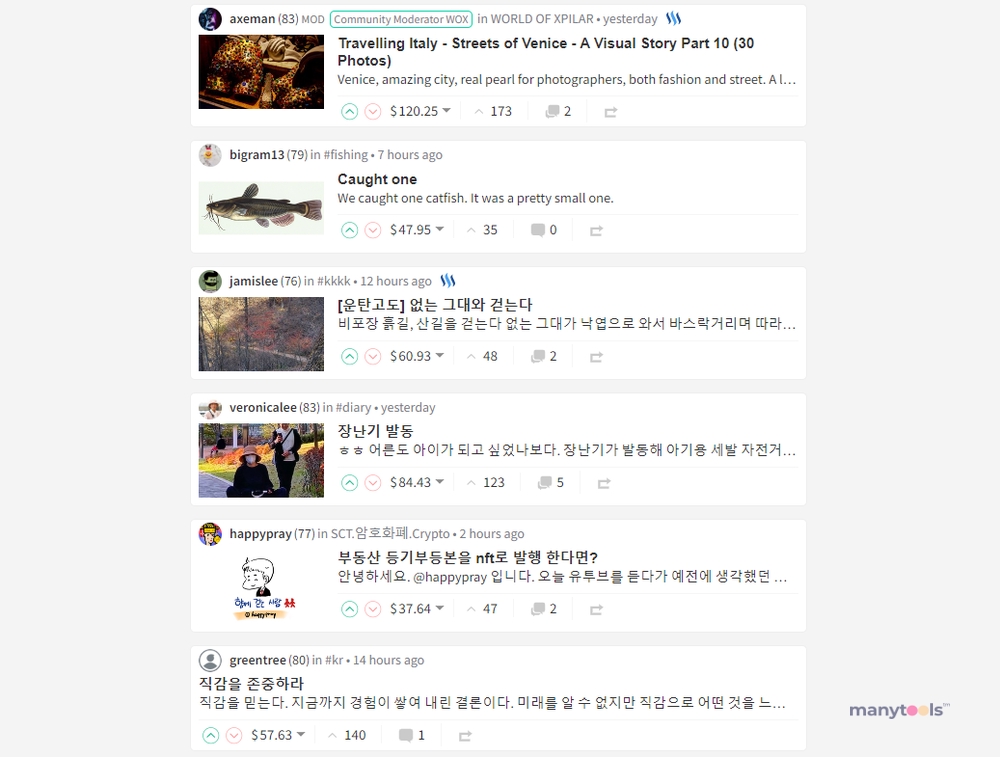Open the Venice jewelry thumbnail
The image size is (1000, 757).
click(x=261, y=72)
